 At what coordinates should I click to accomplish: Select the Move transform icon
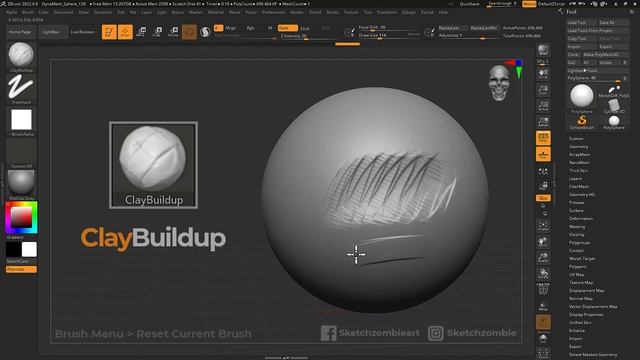coord(141,32)
